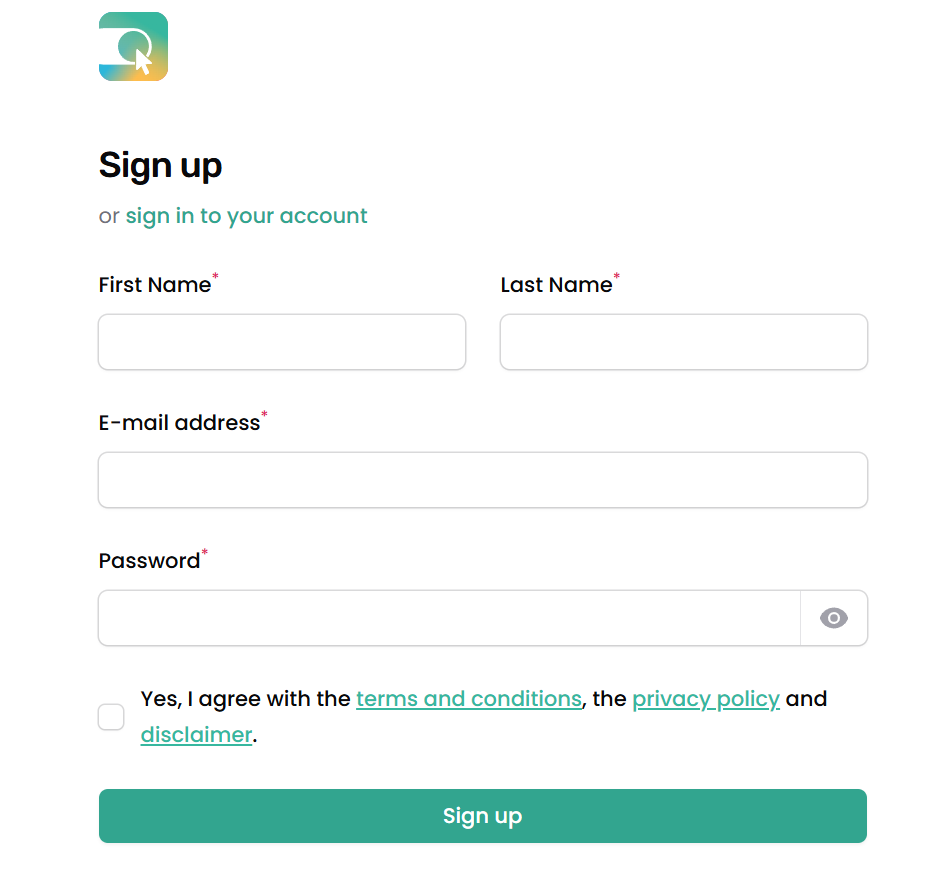Click the "Yes, I agree with the" text
This screenshot has height=873, width=933.
[x=246, y=699]
